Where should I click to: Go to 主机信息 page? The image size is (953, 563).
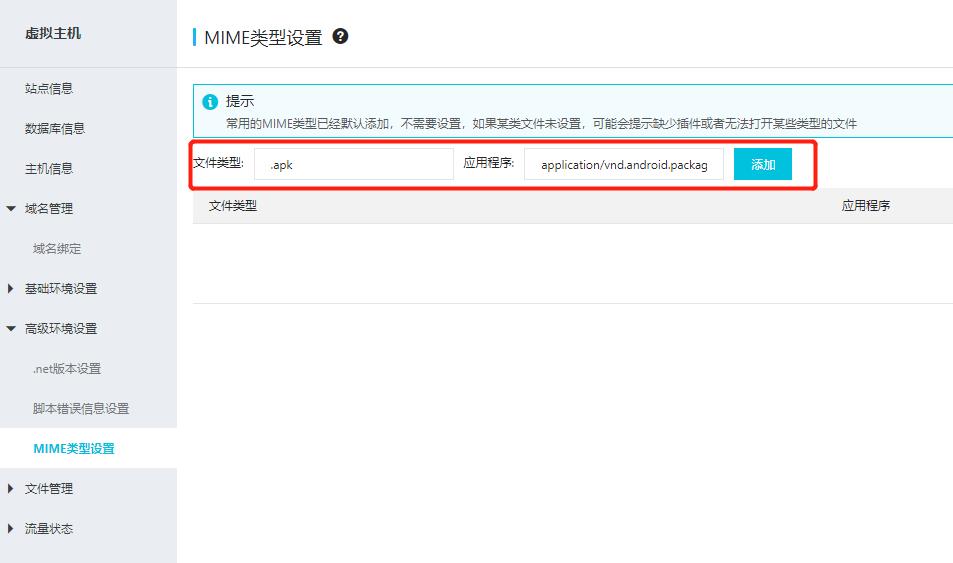click(x=49, y=169)
